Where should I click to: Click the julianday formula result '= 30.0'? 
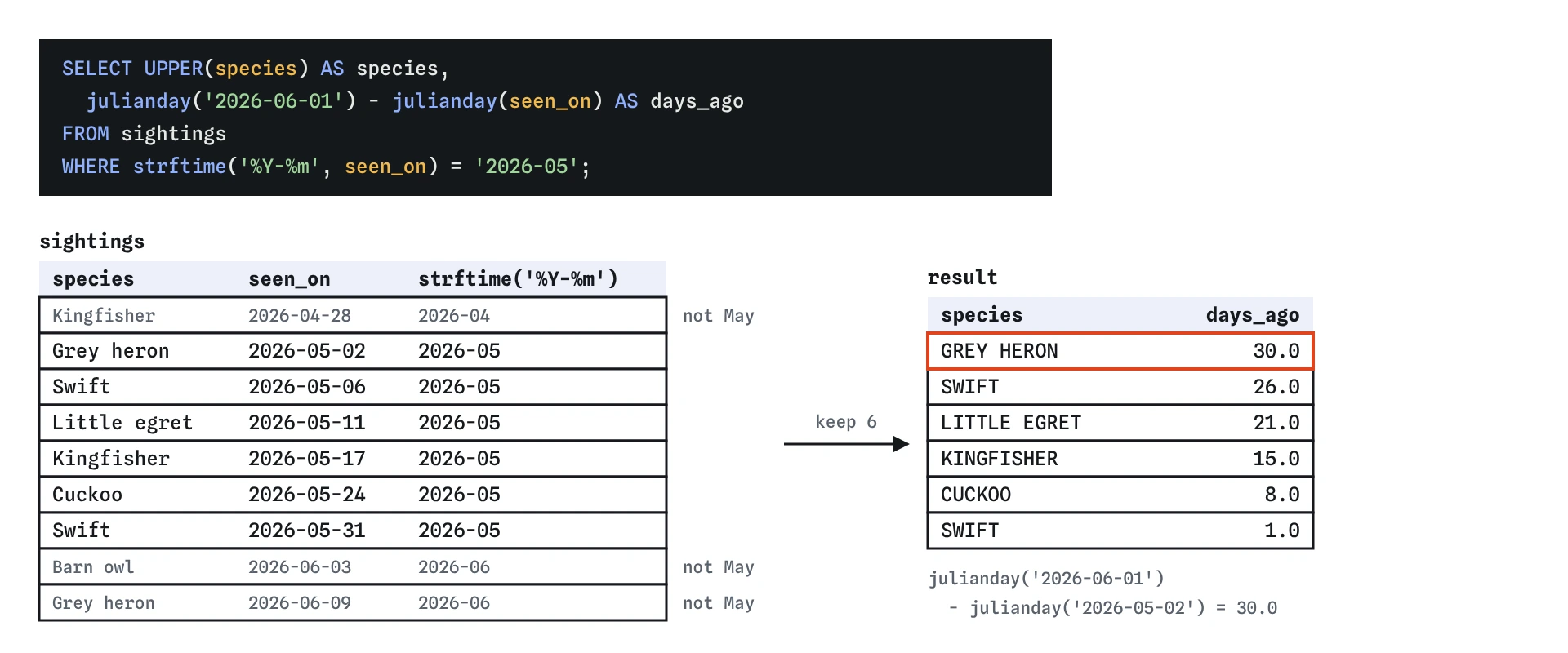[x=1246, y=608]
